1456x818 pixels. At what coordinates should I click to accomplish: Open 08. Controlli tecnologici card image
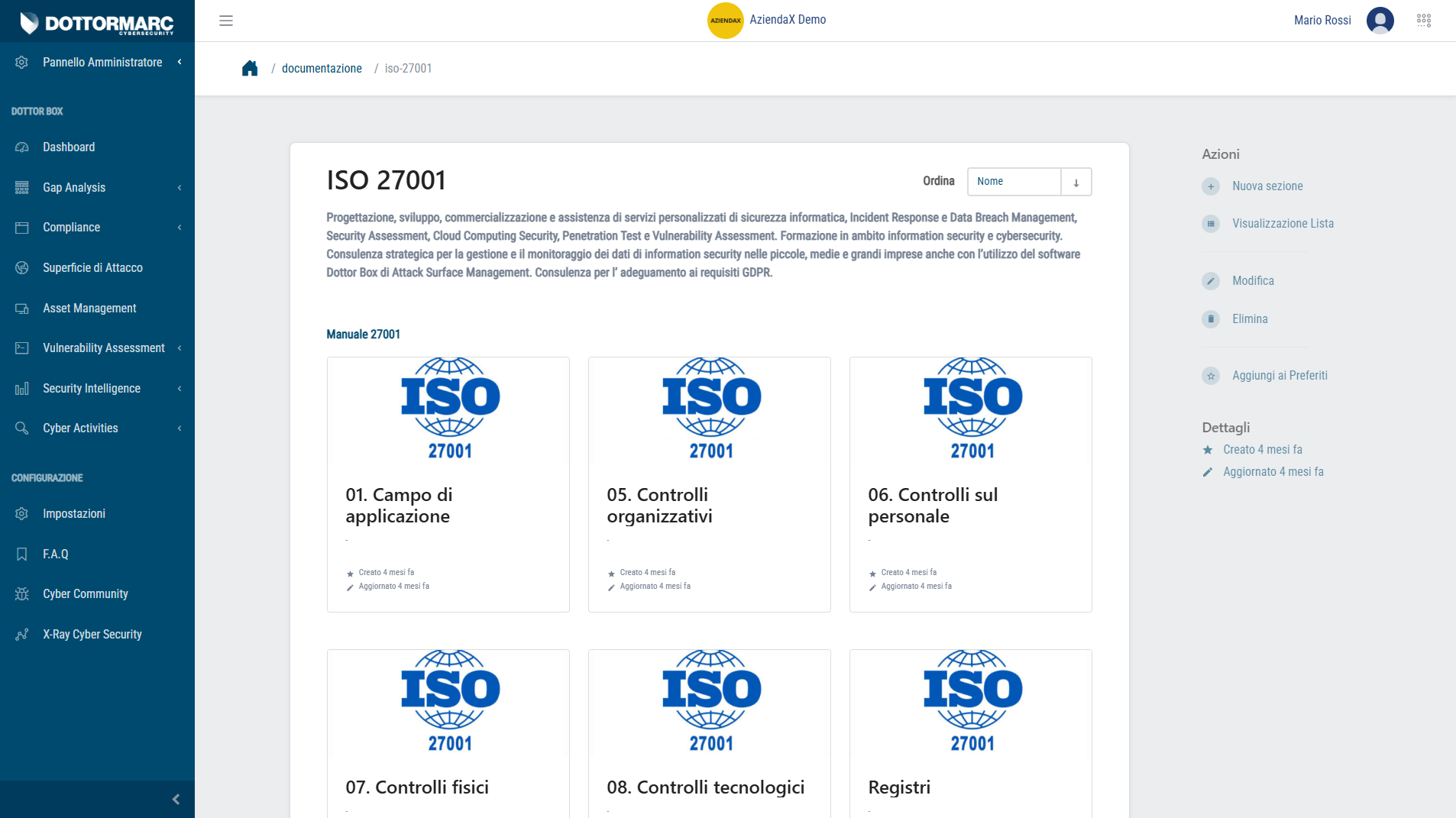tap(710, 703)
